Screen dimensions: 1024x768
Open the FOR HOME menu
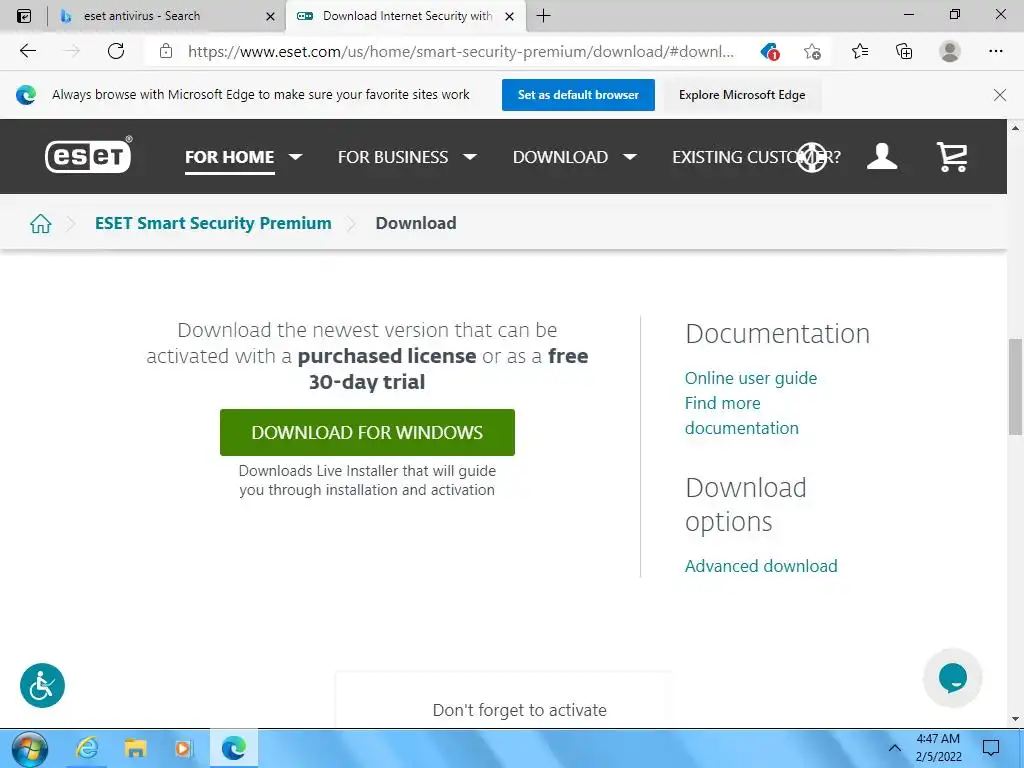point(229,157)
